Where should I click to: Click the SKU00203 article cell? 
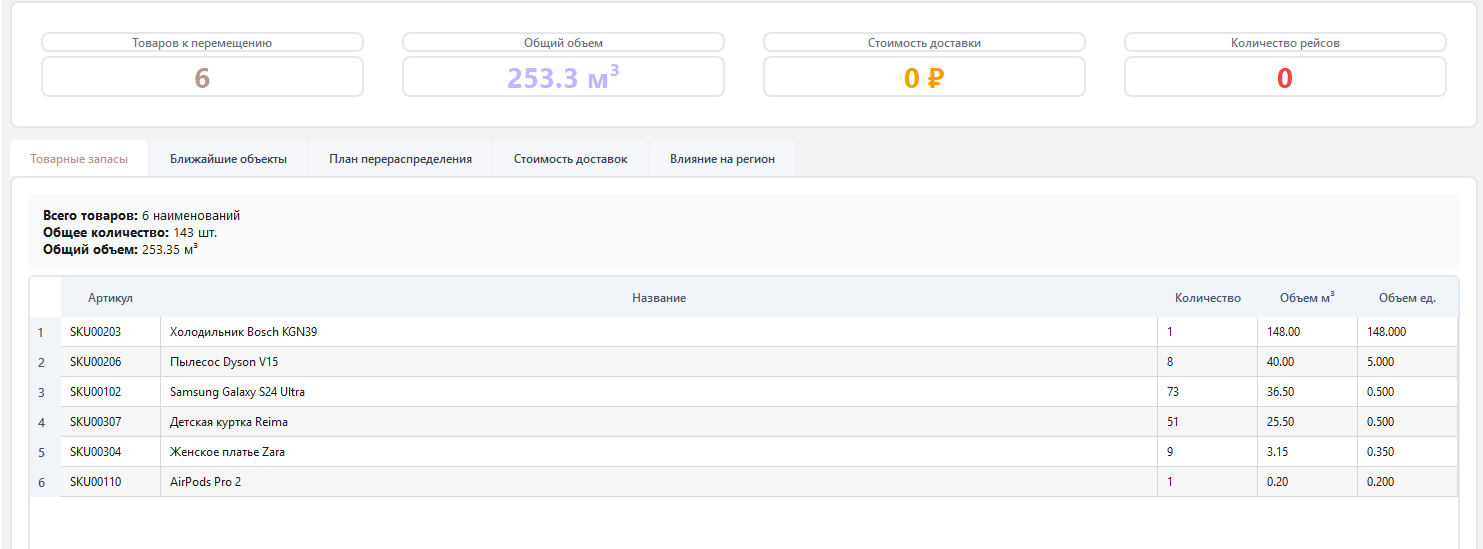point(95,332)
